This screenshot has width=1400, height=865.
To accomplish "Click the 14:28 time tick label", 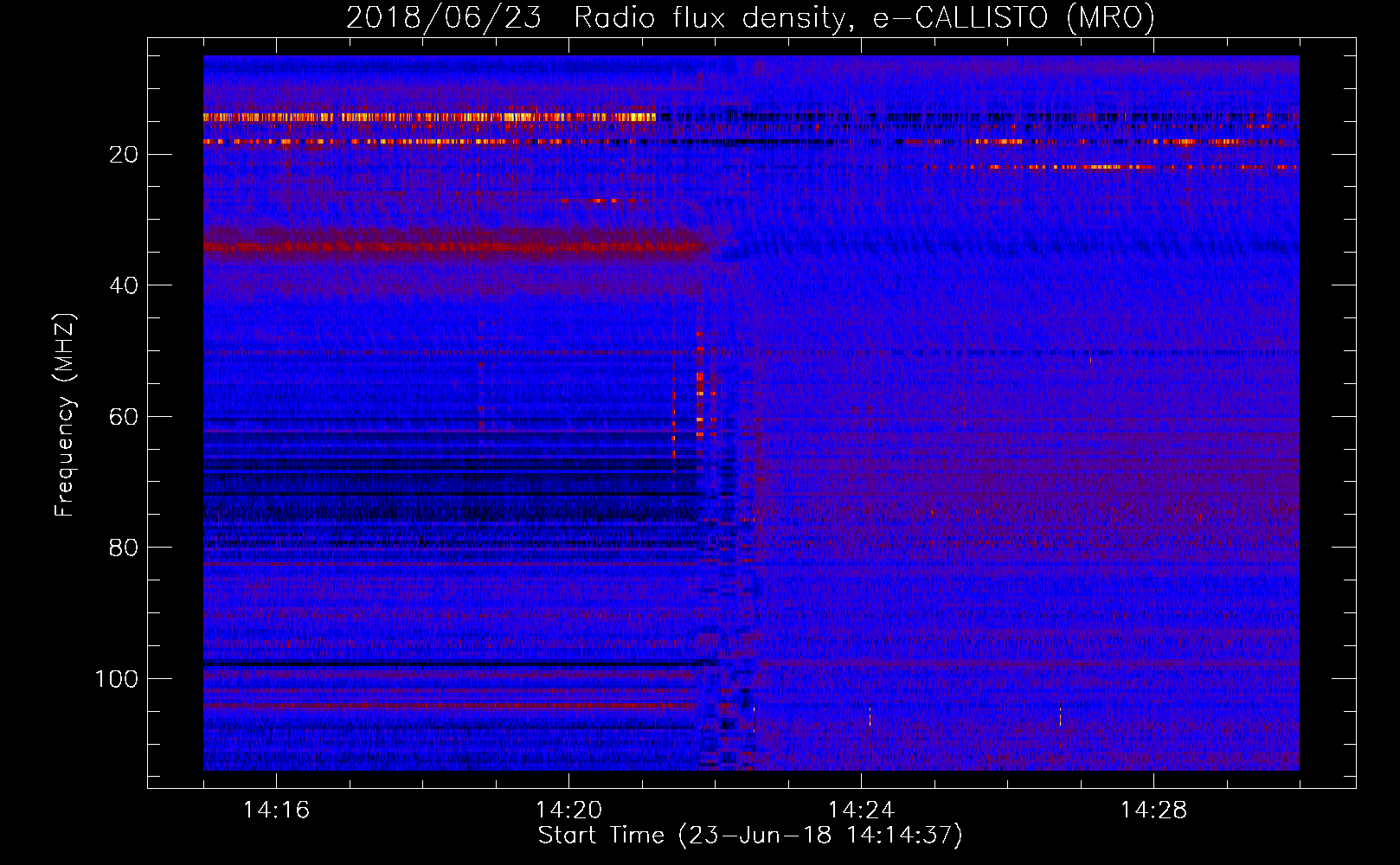I will pos(1153,810).
